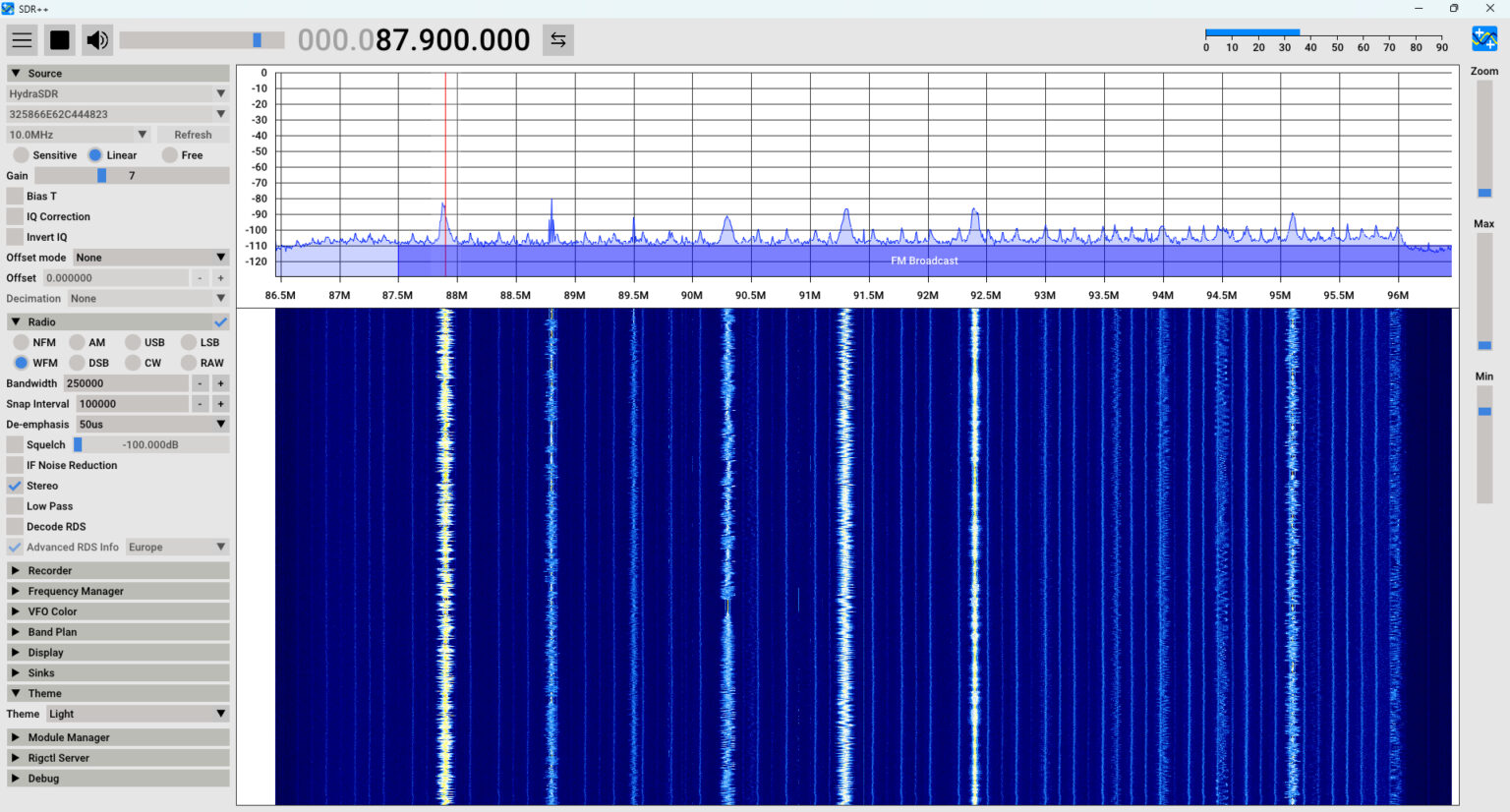Enable the Bias T checkbox

pyautogui.click(x=14, y=196)
